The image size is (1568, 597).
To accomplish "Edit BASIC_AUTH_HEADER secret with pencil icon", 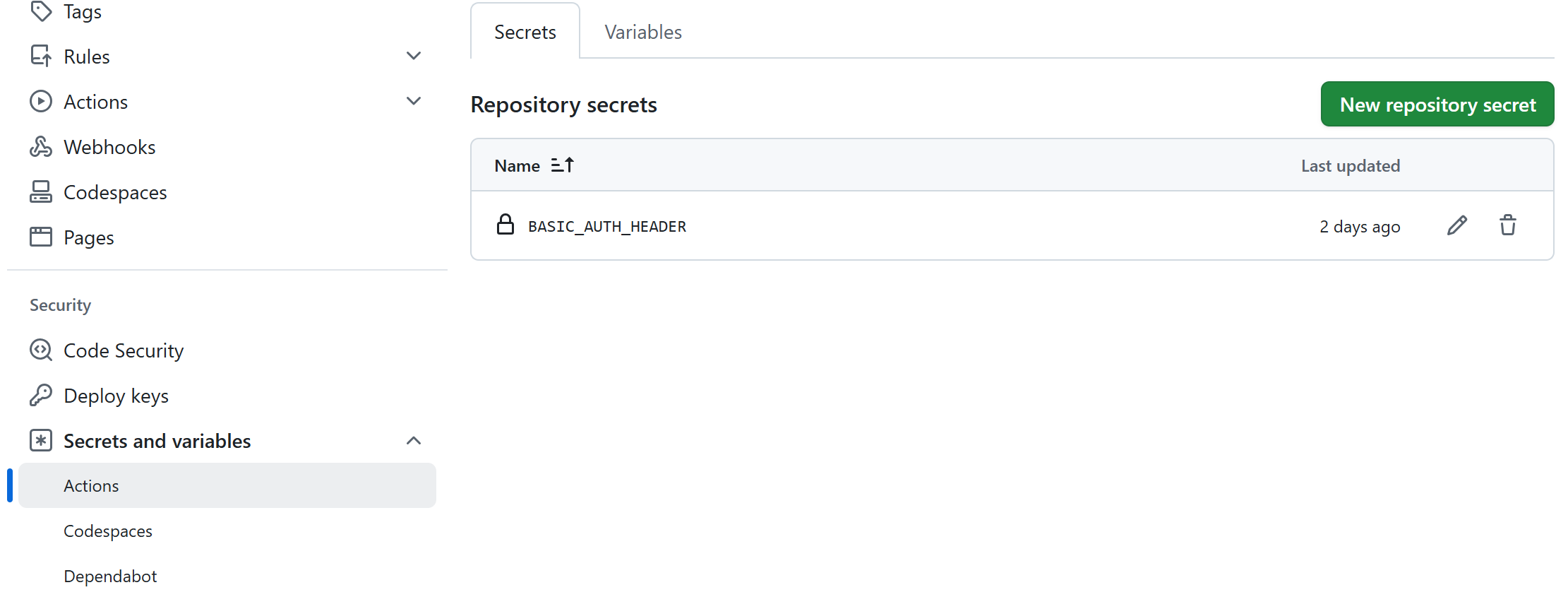I will point(1457,225).
